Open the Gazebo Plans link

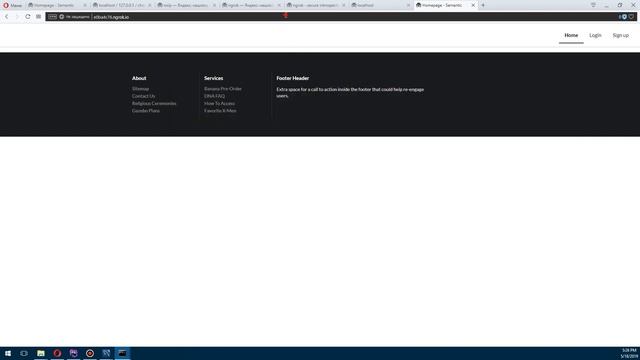point(146,111)
